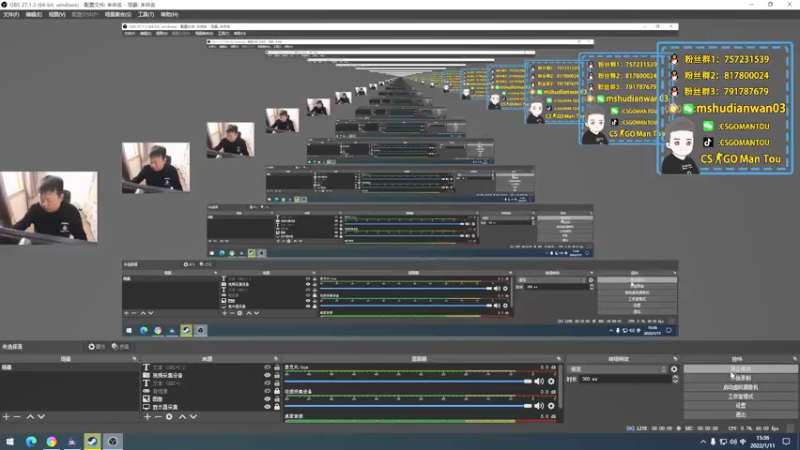Adjust the 麦克风/Aux volume slider
Viewport: 800px width, 450px height.
(408, 381)
